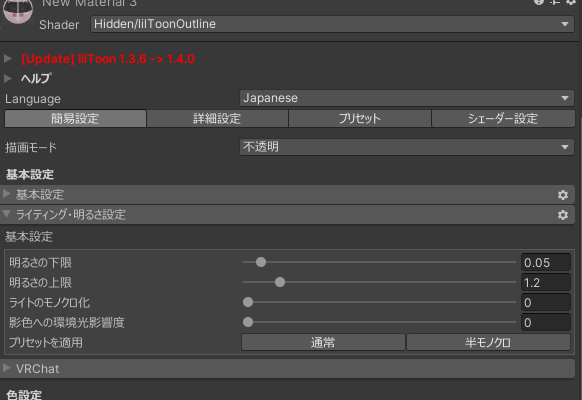The height and width of the screenshot is (400, 582).
Task: Apply the 半モノクロ lighting preset
Action: click(488, 342)
